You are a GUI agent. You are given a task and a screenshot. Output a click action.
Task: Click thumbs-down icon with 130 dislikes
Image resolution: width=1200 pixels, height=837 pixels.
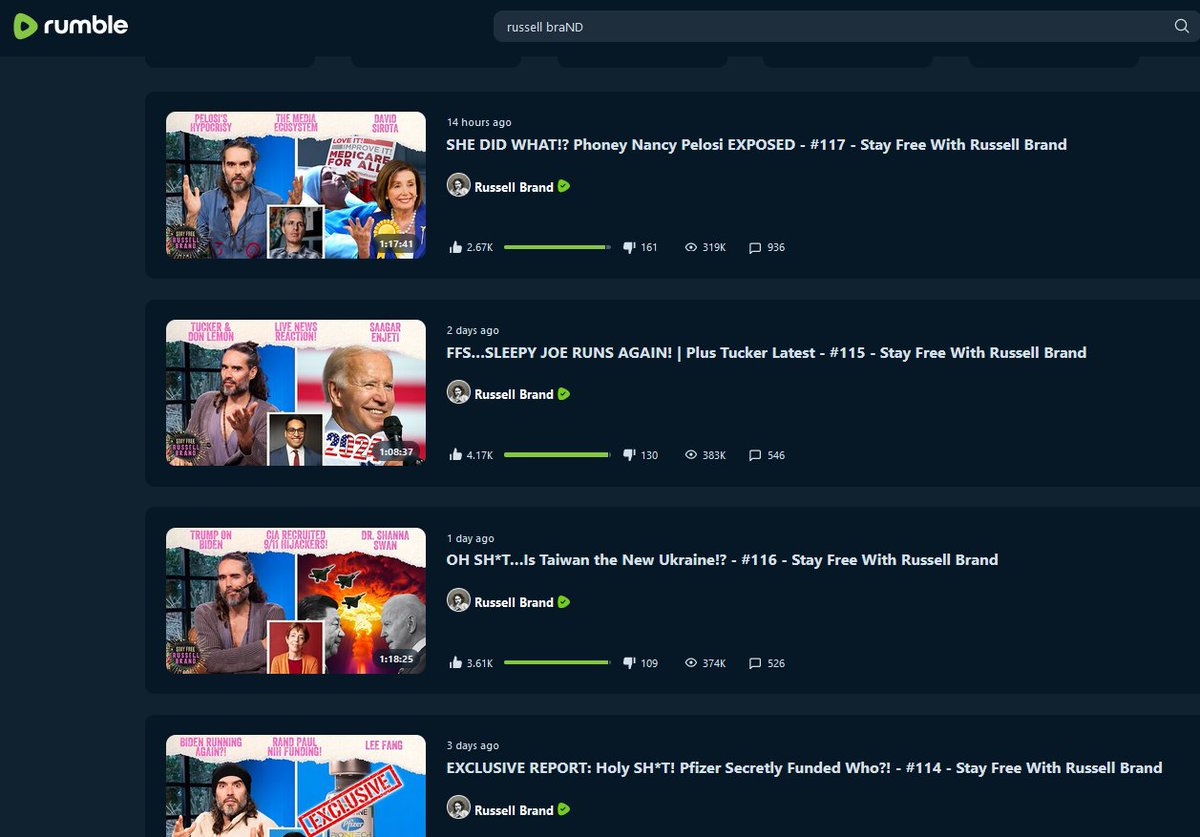click(x=629, y=455)
